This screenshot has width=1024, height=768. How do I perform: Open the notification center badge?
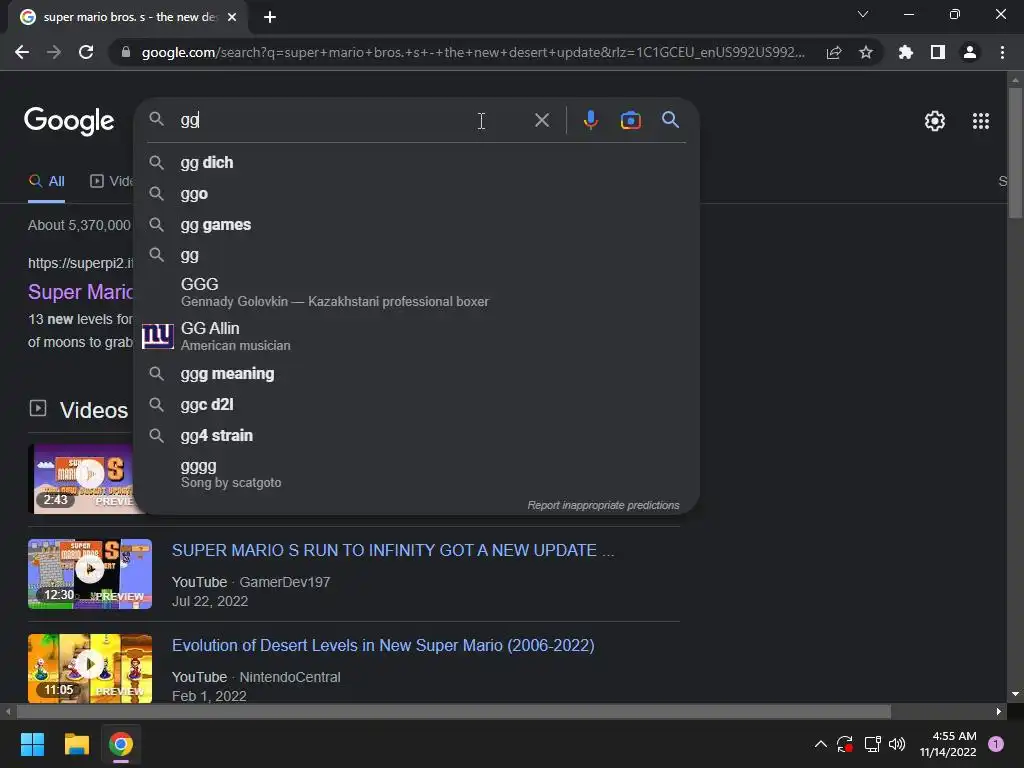click(x=996, y=744)
